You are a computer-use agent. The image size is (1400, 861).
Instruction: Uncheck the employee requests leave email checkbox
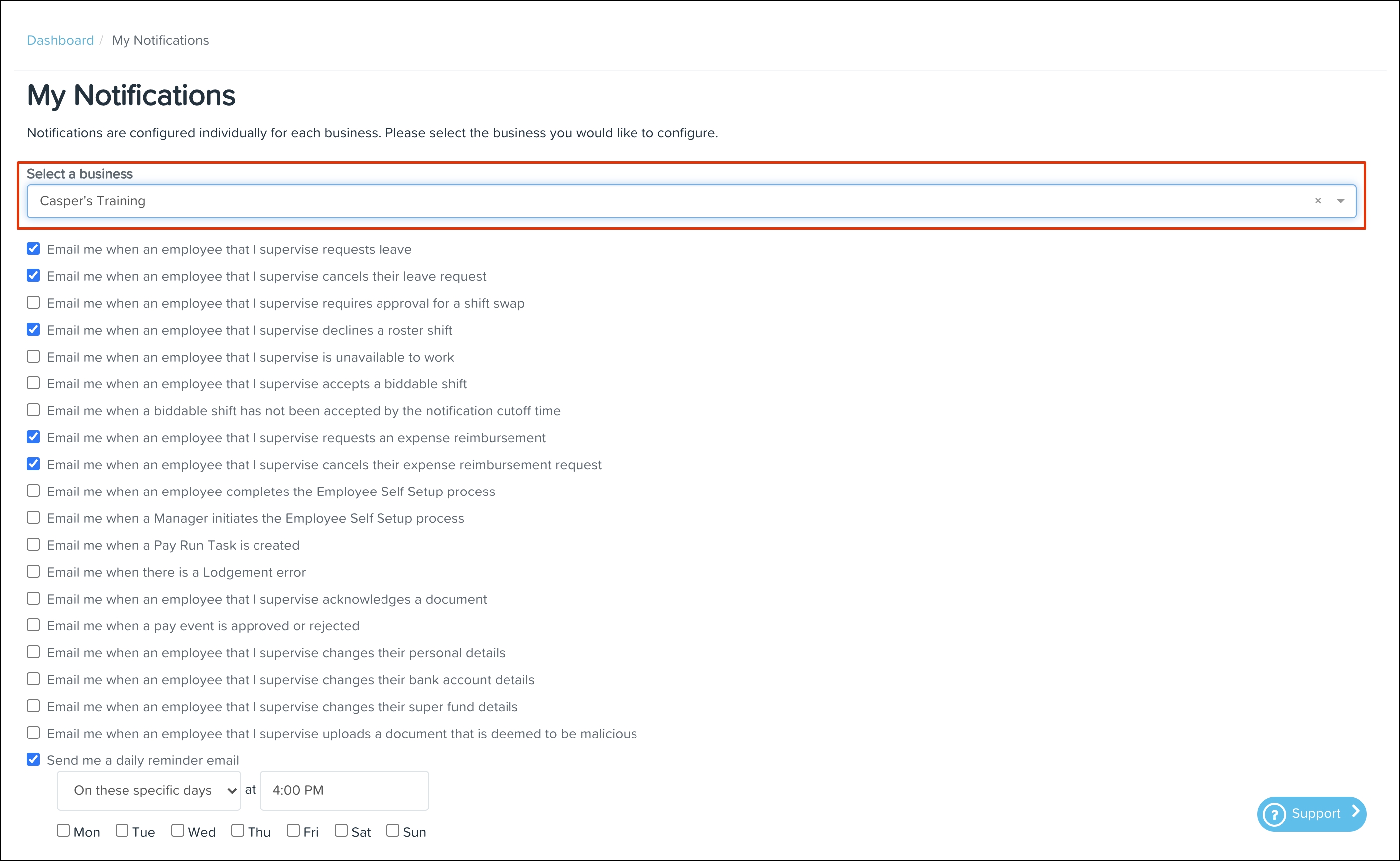pyautogui.click(x=33, y=249)
